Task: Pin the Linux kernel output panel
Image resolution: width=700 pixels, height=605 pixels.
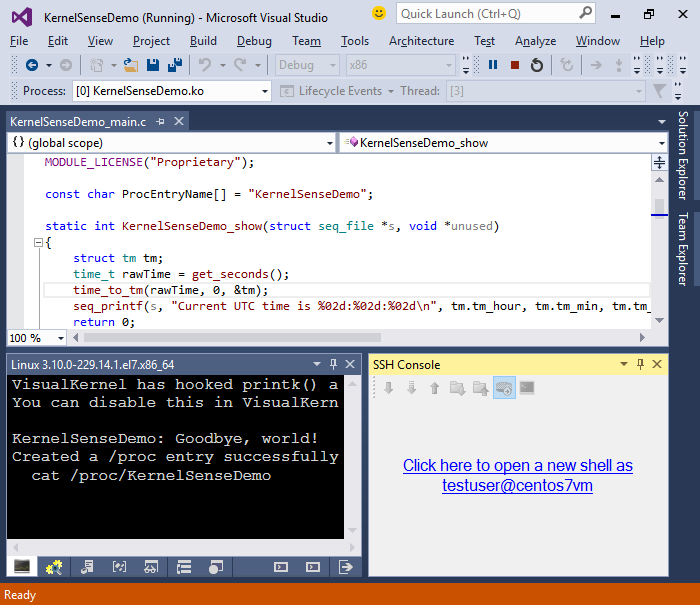Action: (x=333, y=364)
